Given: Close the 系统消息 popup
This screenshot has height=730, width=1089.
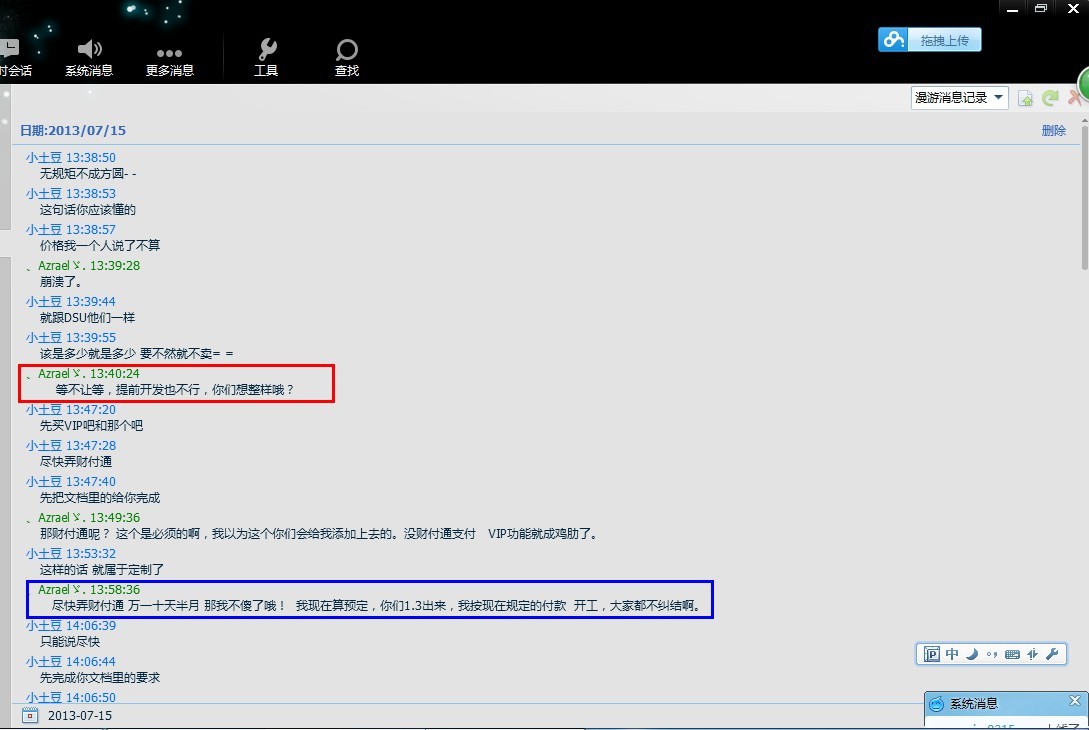Looking at the screenshot, I should pyautogui.click(x=1074, y=701).
